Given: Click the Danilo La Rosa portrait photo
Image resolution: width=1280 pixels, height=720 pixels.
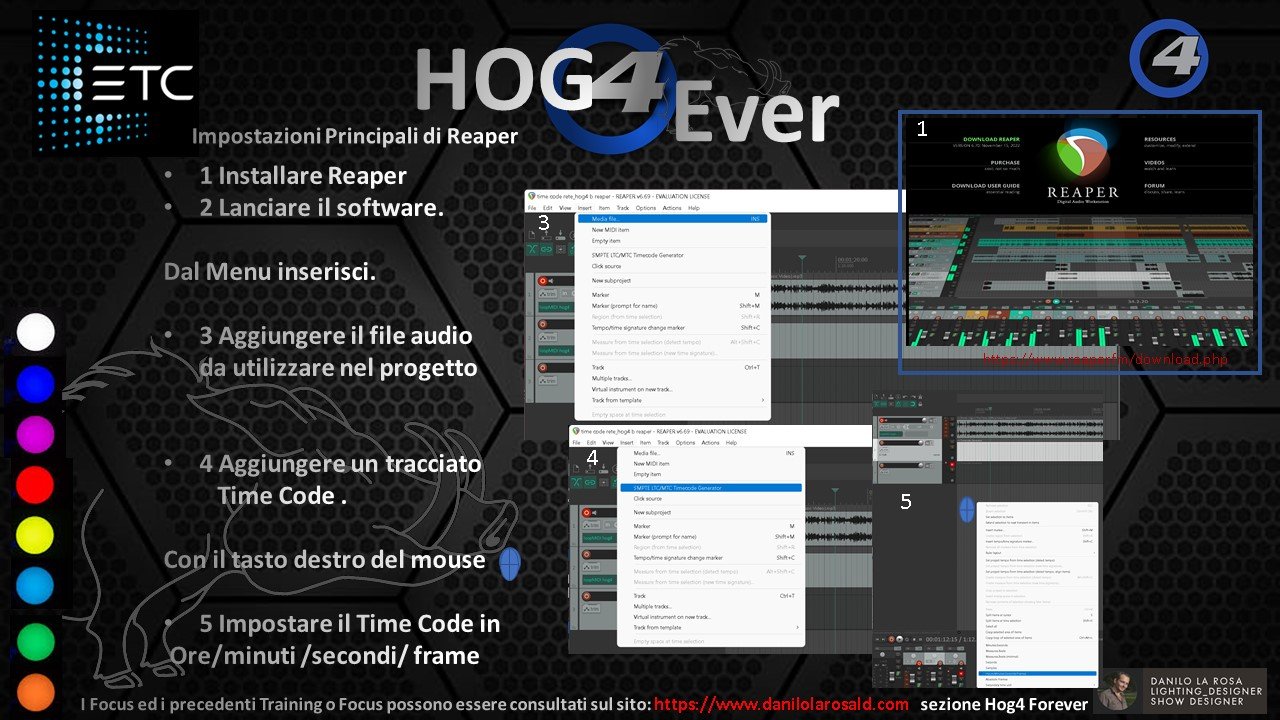Looking at the screenshot, I should [1118, 691].
